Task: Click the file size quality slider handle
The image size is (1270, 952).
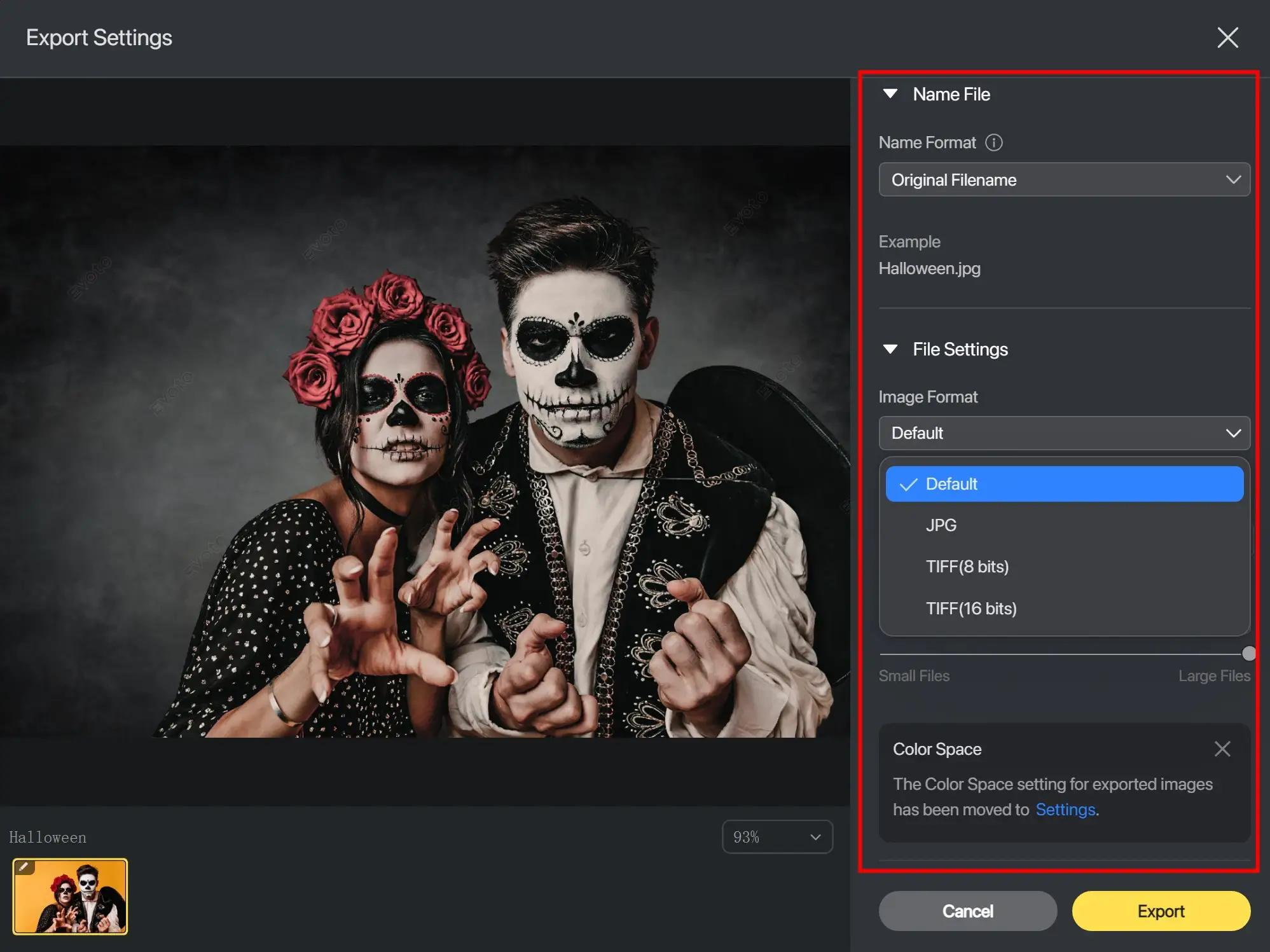Action: (x=1248, y=654)
